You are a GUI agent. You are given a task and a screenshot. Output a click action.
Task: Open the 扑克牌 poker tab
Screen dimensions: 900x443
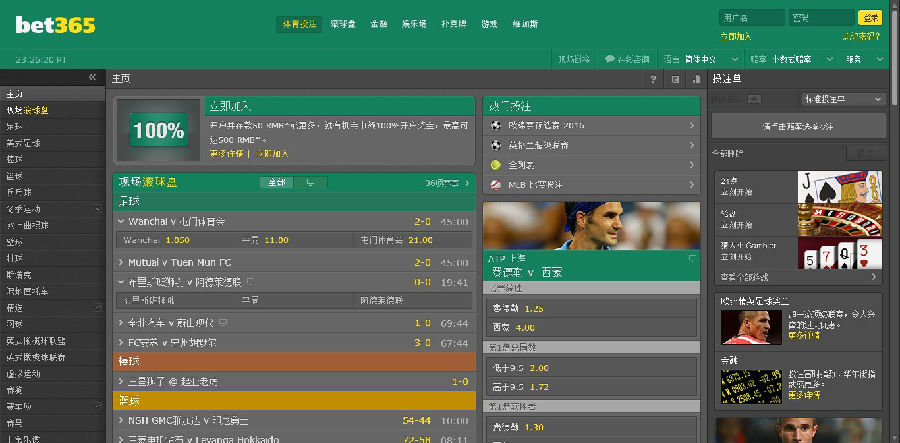453,24
